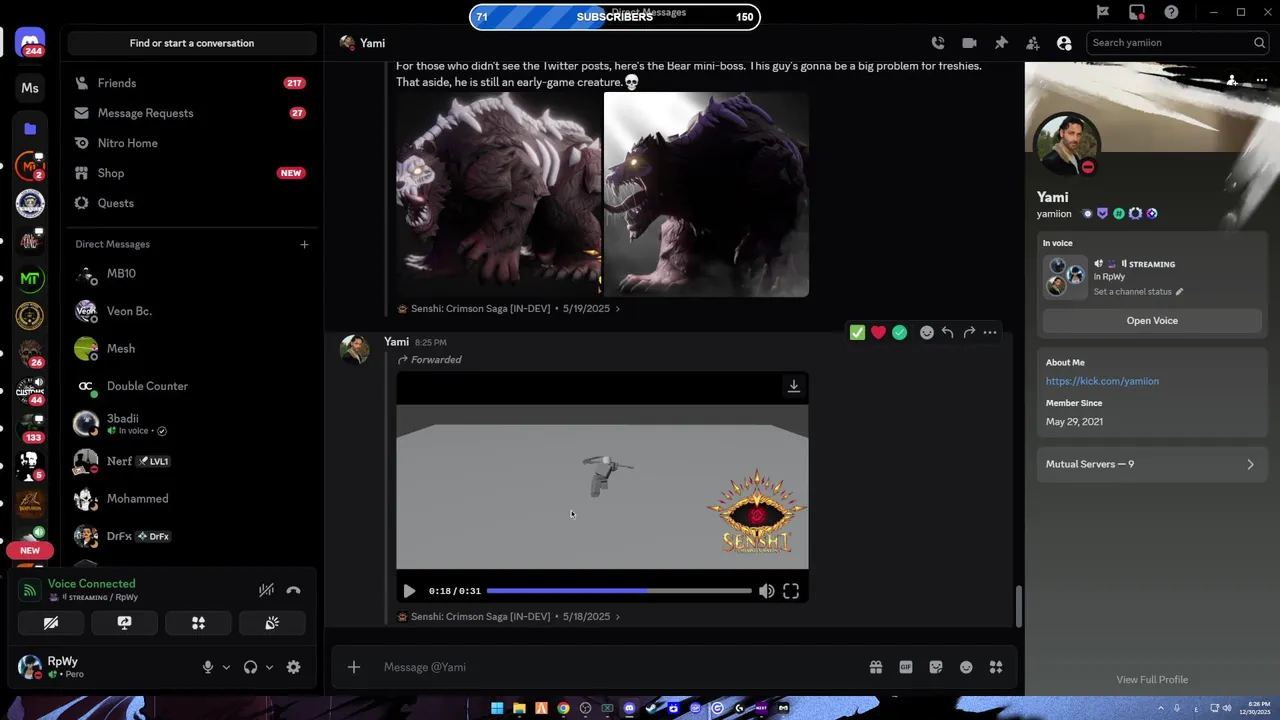The width and height of the screenshot is (1280, 720).
Task: Open Message Requests
Action: [x=192, y=113]
